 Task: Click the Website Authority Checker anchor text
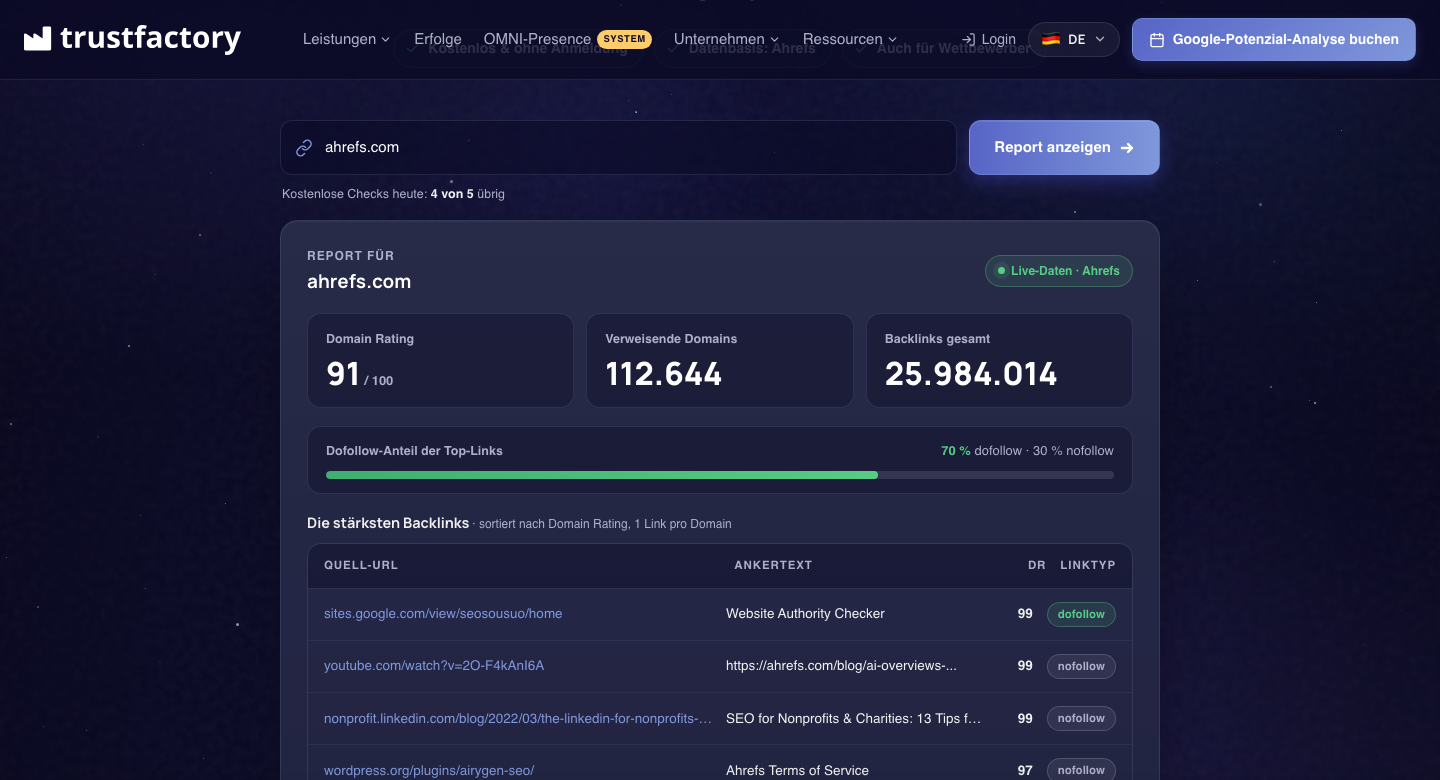(805, 614)
